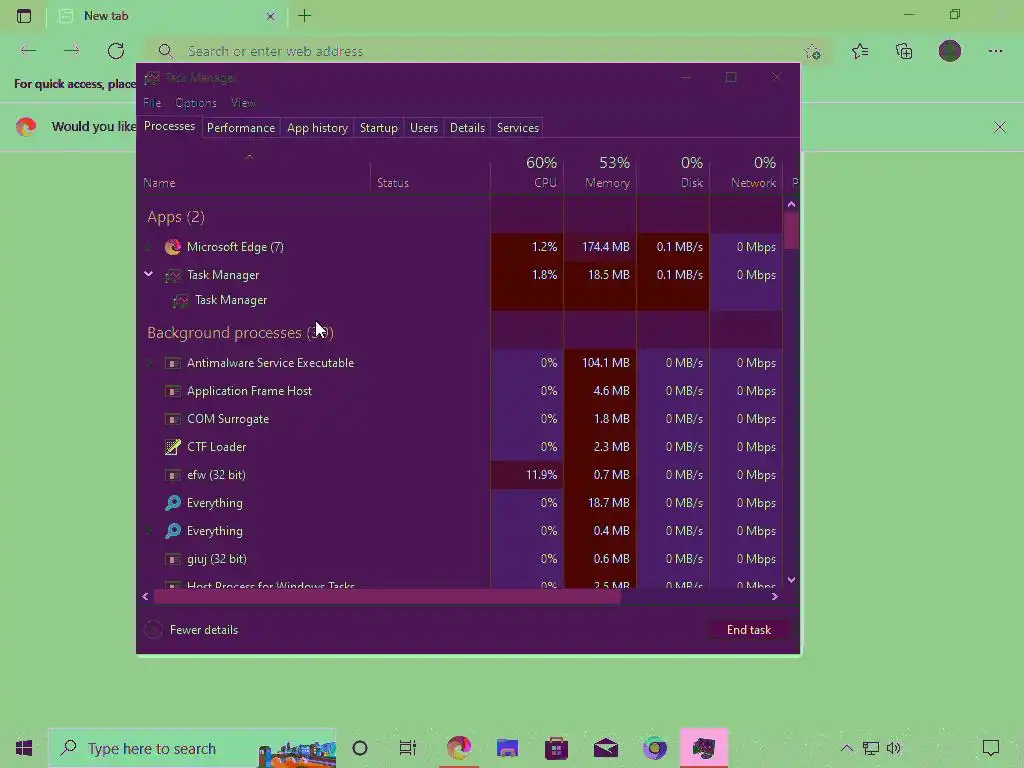The width and height of the screenshot is (1024, 768).
Task: Sort by Network column header
Action: coord(746,172)
